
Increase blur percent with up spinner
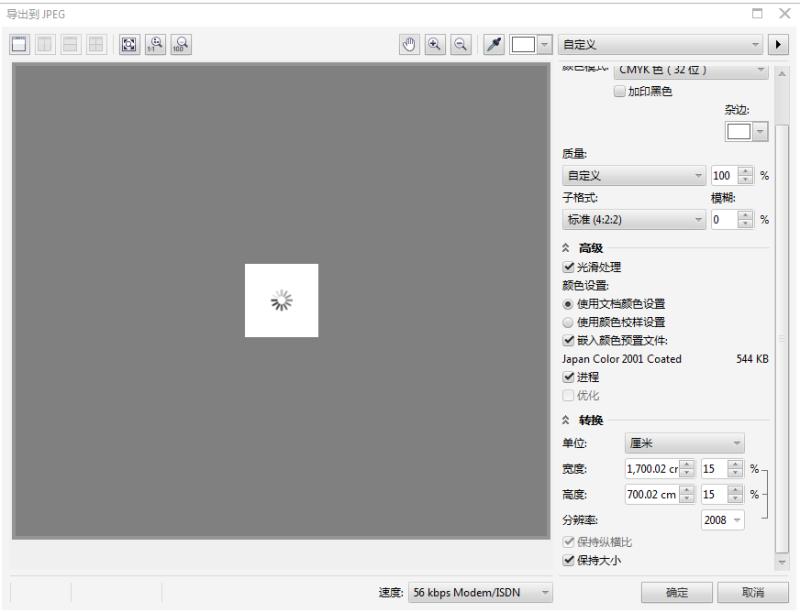click(x=746, y=215)
